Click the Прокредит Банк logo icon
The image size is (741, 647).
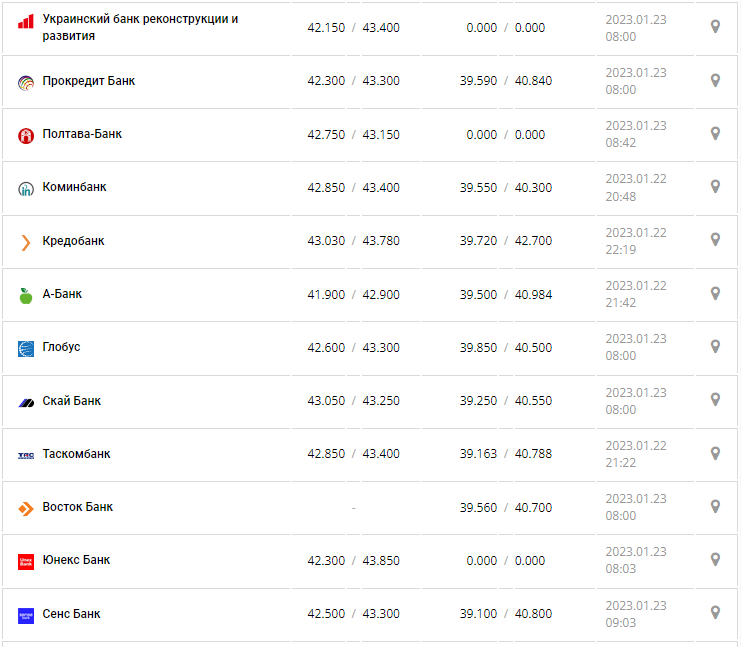coord(26,82)
